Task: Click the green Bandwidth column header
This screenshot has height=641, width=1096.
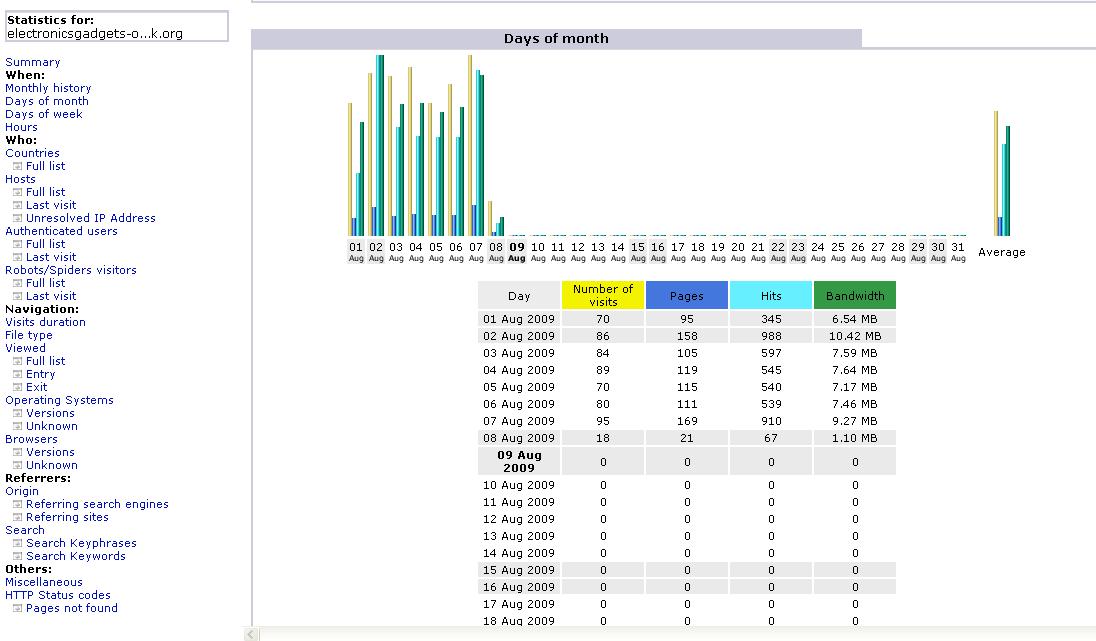Action: click(x=854, y=295)
